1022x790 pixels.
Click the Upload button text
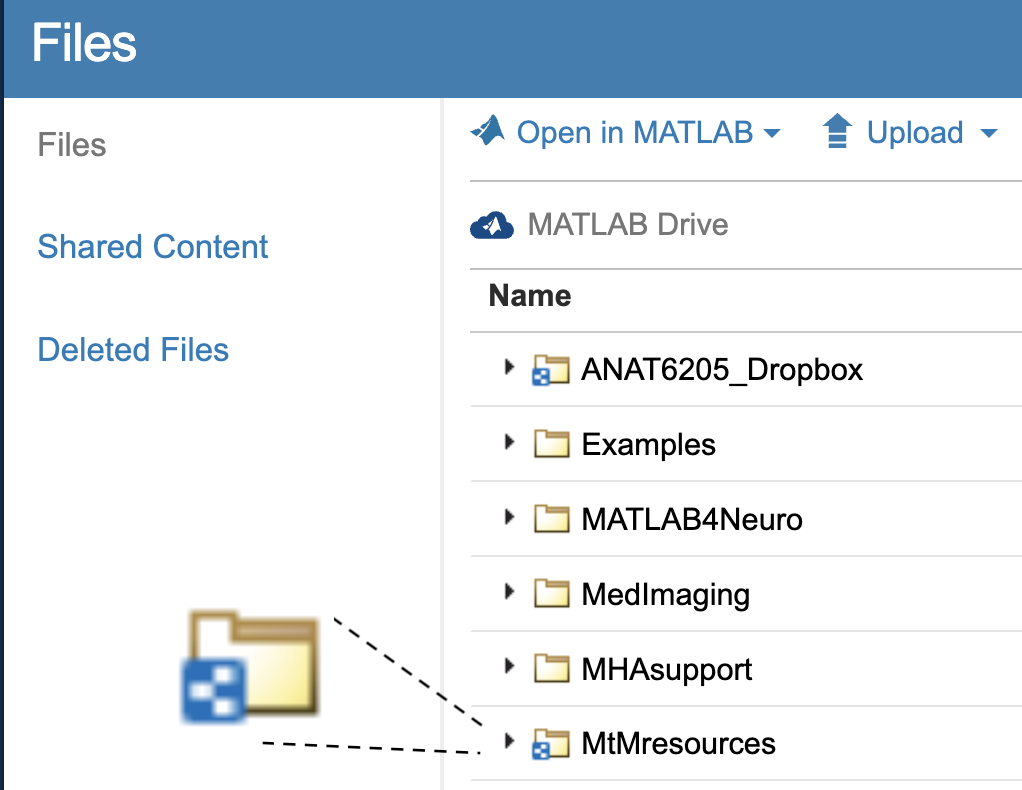(x=915, y=132)
